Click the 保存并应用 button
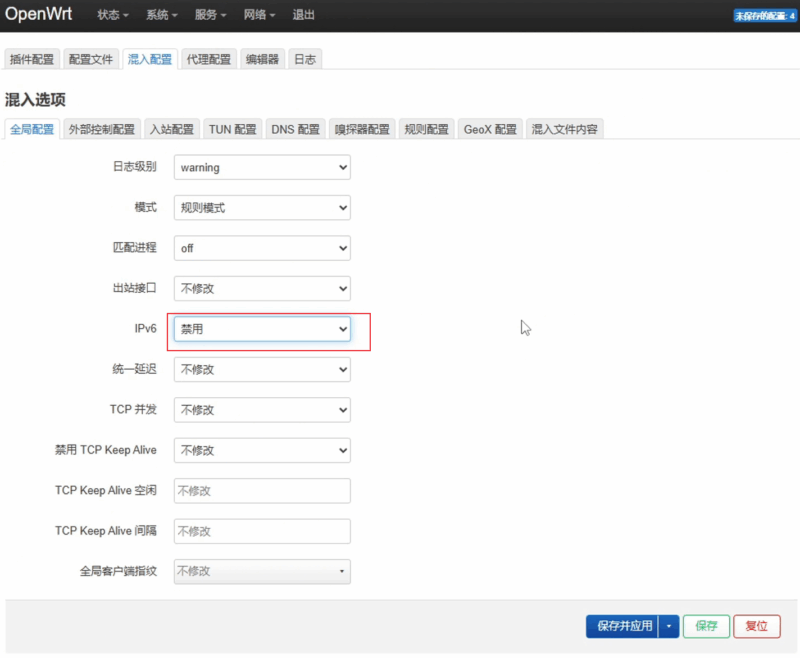Screen dimensions: 800x658 [x=623, y=626]
